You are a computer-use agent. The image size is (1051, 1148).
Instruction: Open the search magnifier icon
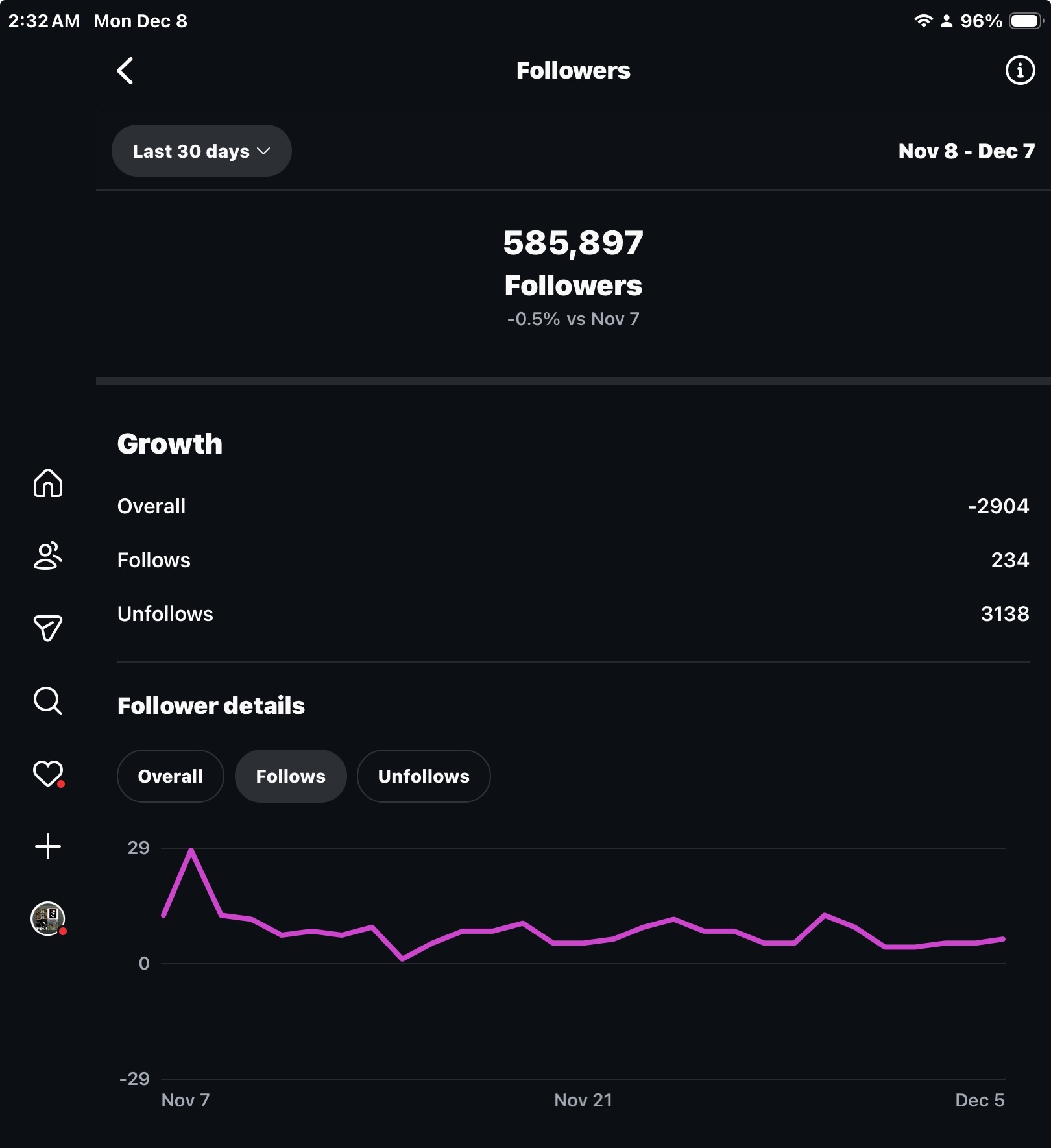tap(48, 701)
